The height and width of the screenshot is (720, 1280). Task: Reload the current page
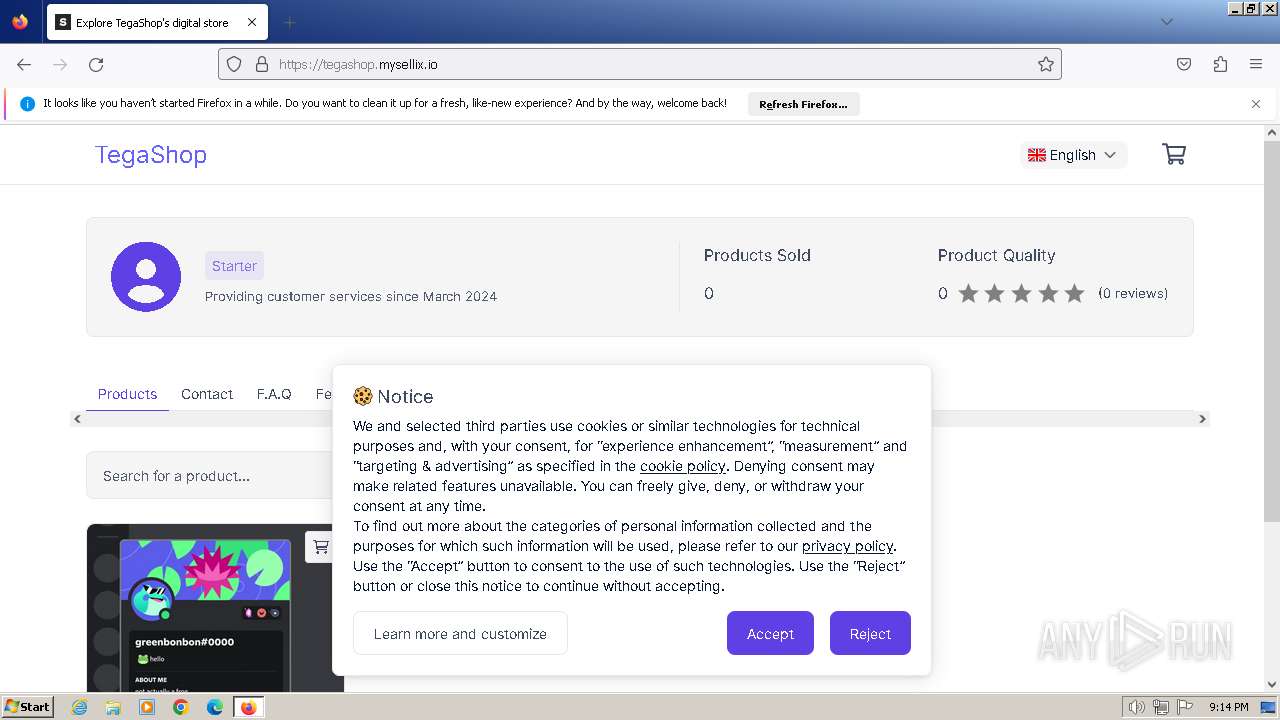point(96,64)
